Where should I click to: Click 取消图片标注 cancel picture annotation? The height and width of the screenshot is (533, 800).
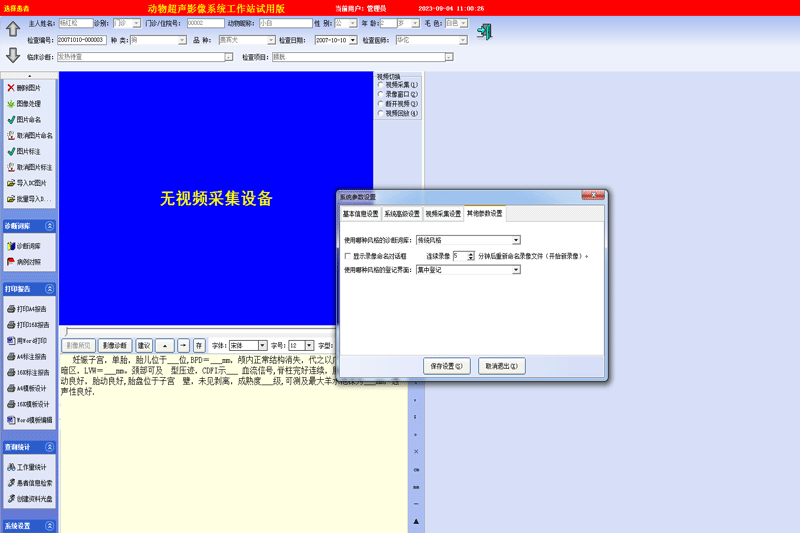point(30,167)
